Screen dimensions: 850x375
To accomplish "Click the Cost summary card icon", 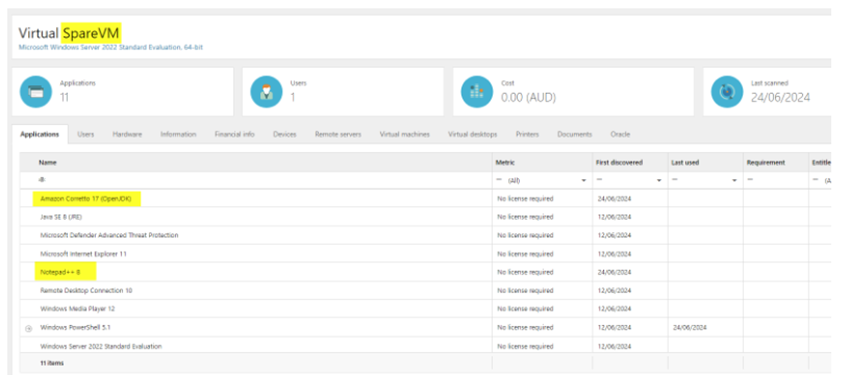I will click(476, 92).
